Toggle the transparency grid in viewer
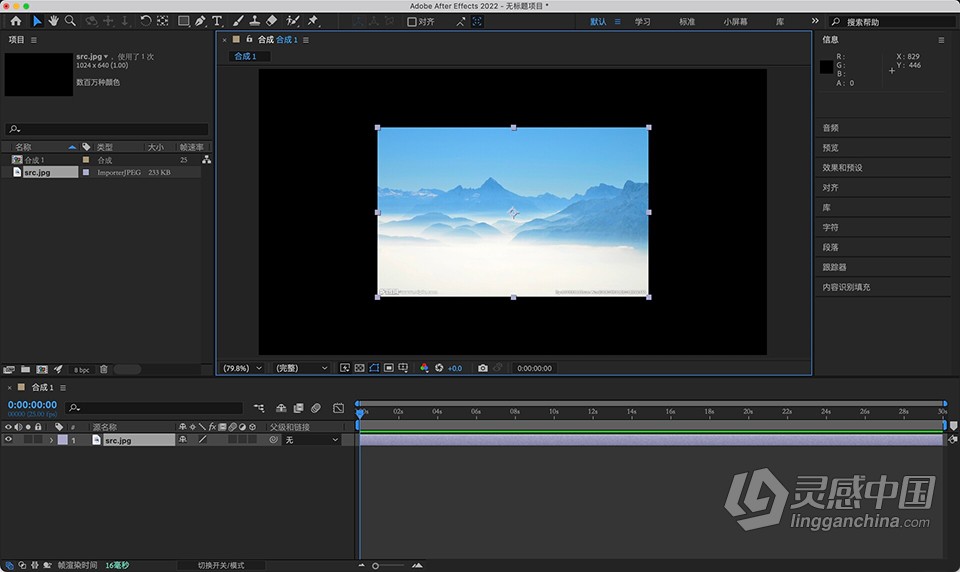Screen dimensions: 960x572 pos(359,368)
